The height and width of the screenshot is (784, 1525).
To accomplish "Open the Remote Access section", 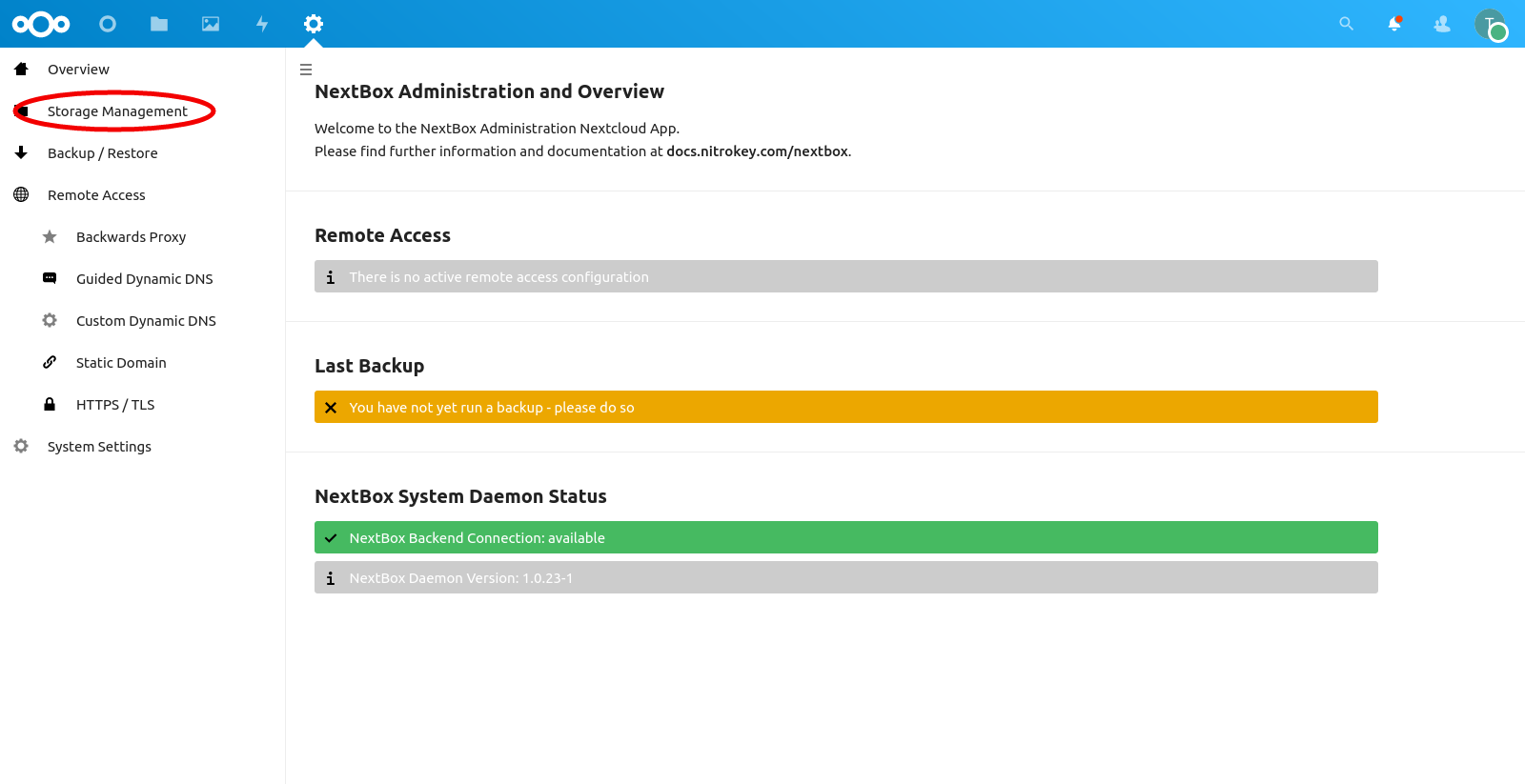I will (143, 194).
